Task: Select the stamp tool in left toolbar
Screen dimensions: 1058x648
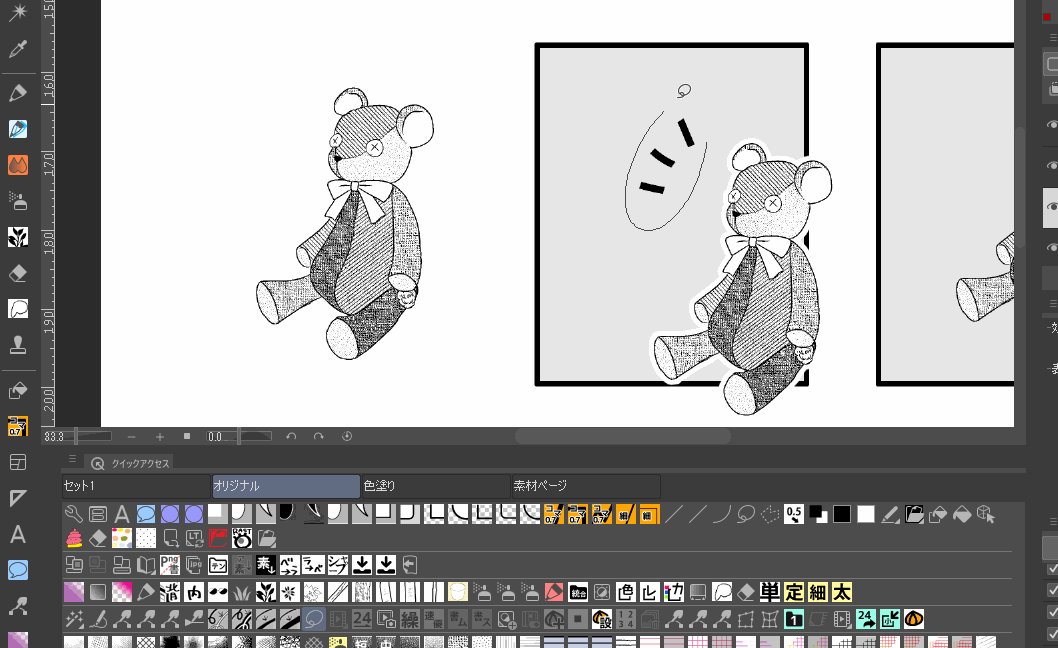Action: point(18,344)
